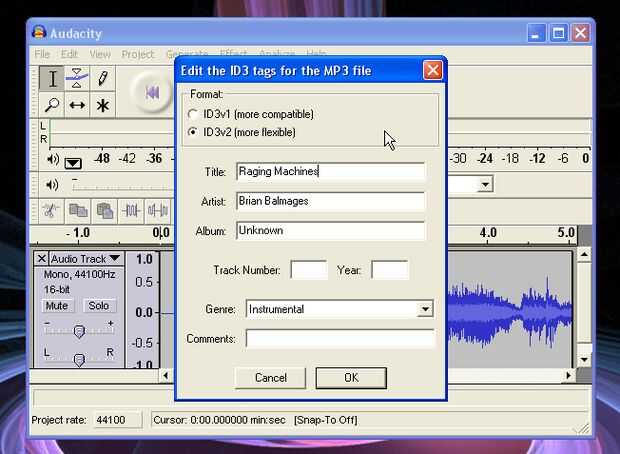Click vertical scrollbar up arrow
Image resolution: width=620 pixels, height=454 pixels.
(x=584, y=255)
